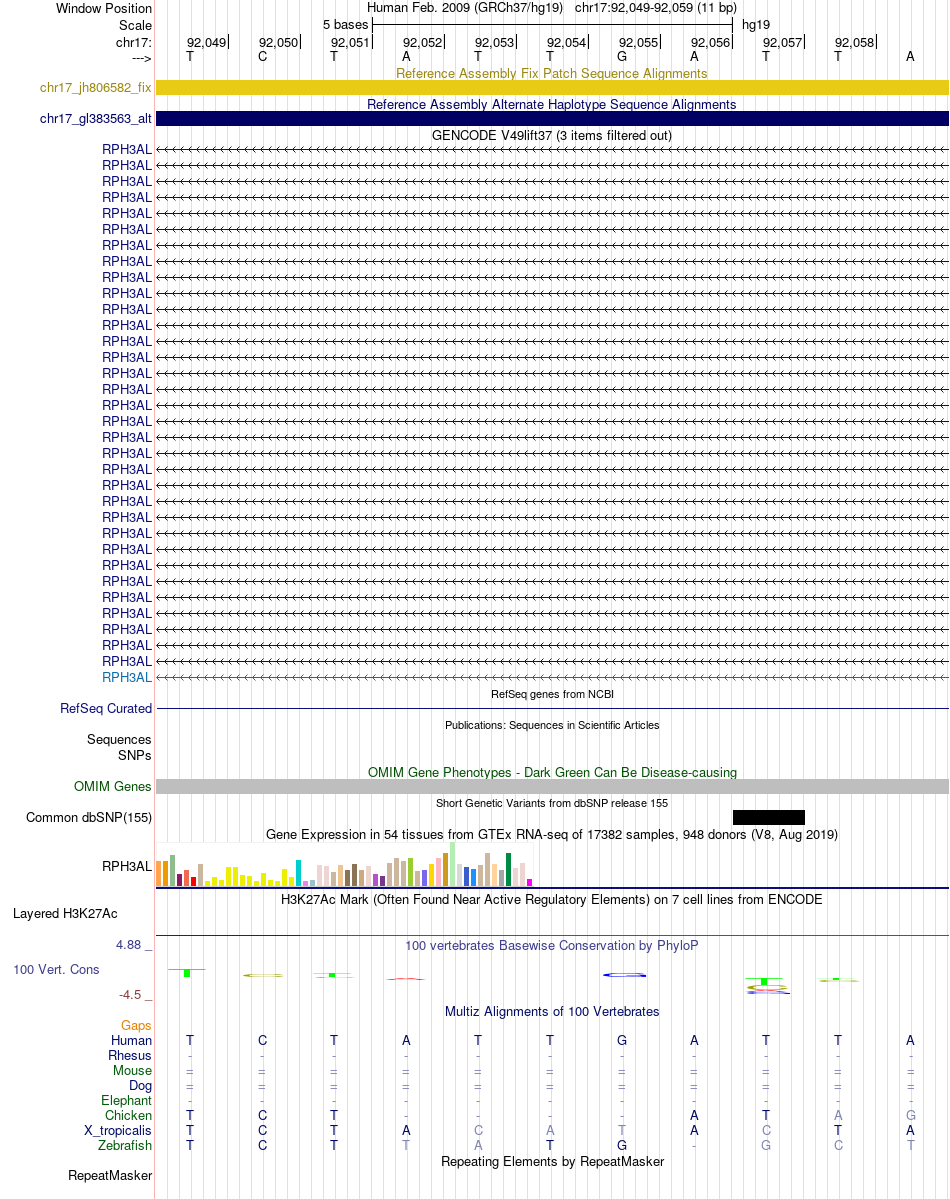The height and width of the screenshot is (1199, 950).
Task: Click the -4.5 PhyloP lower scale value
Action: coord(130,995)
